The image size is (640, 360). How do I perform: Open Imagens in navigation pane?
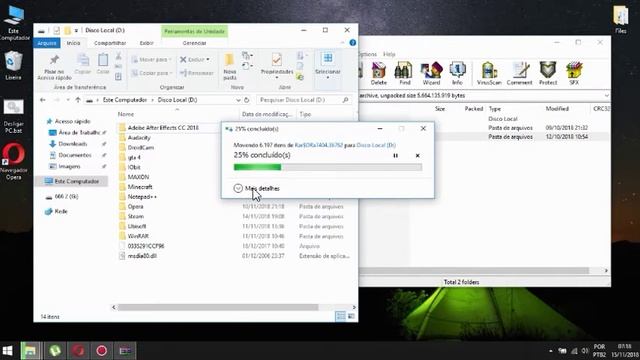(69, 167)
